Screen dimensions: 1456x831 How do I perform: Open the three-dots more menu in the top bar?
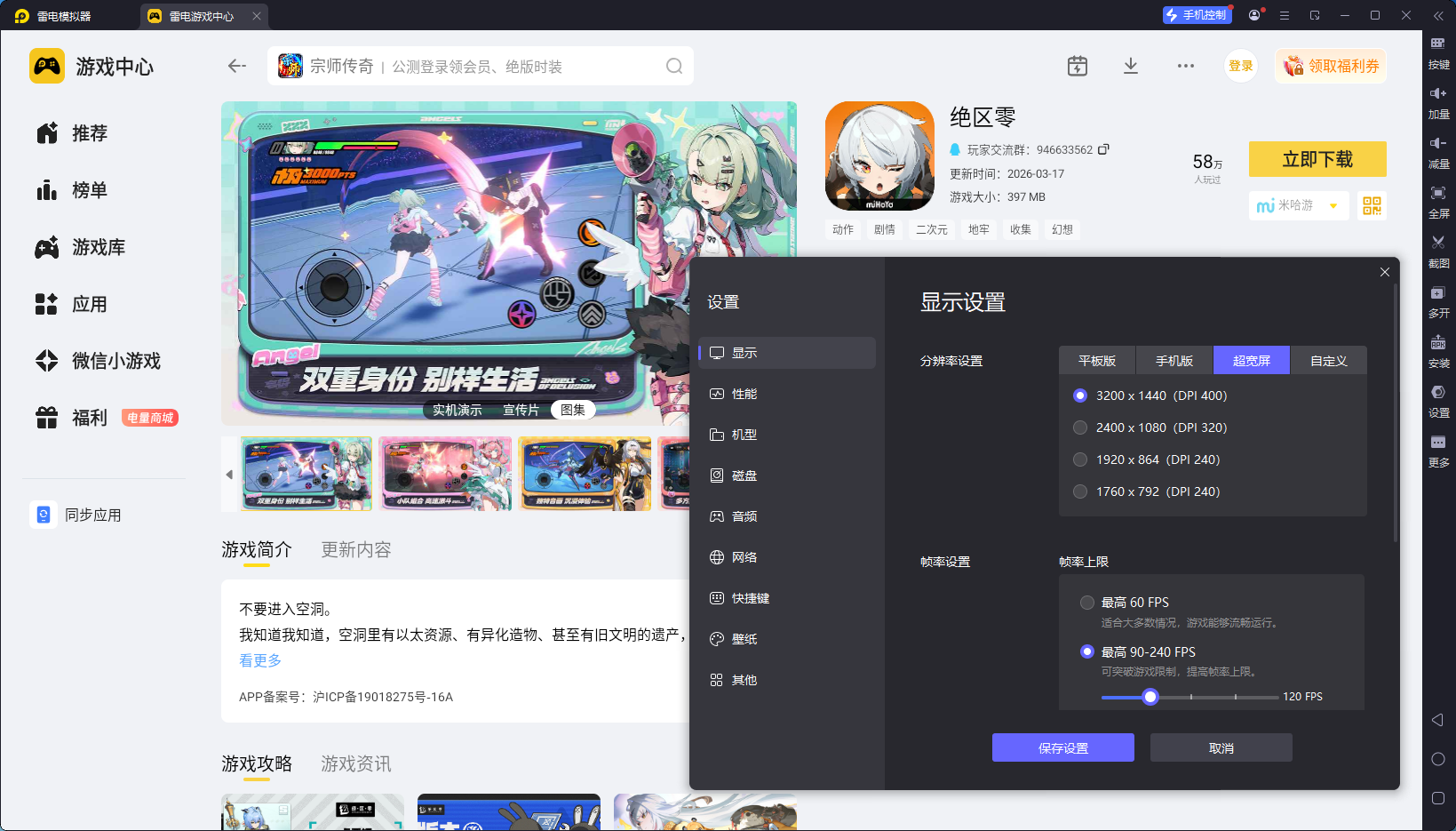pyautogui.click(x=1186, y=66)
